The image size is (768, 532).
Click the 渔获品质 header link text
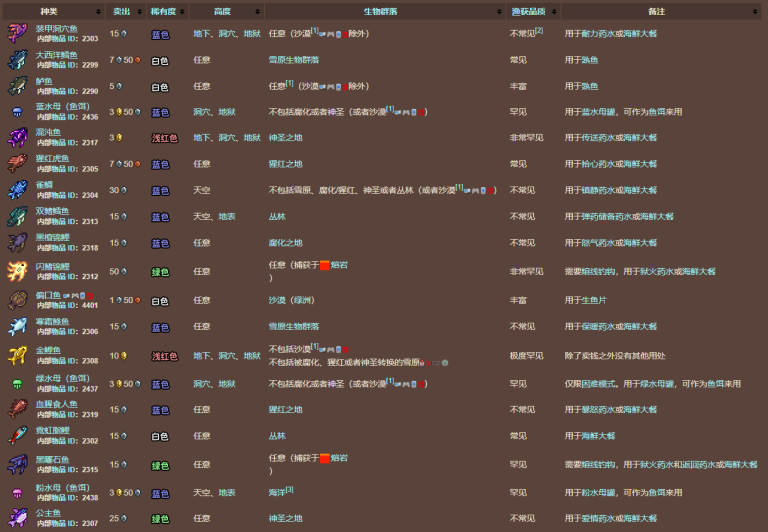point(528,11)
